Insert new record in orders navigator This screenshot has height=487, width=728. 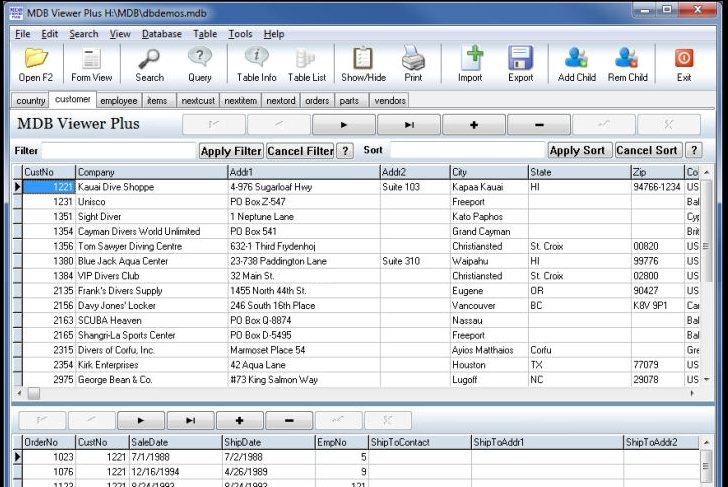coord(240,421)
